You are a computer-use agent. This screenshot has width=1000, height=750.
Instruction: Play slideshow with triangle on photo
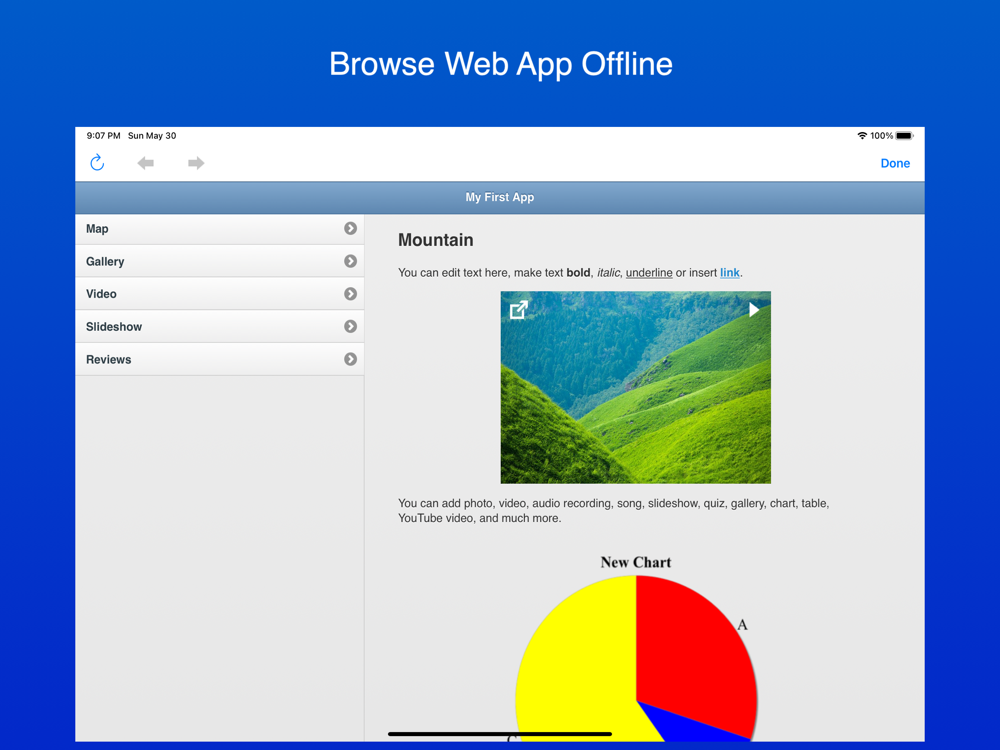[x=754, y=310]
